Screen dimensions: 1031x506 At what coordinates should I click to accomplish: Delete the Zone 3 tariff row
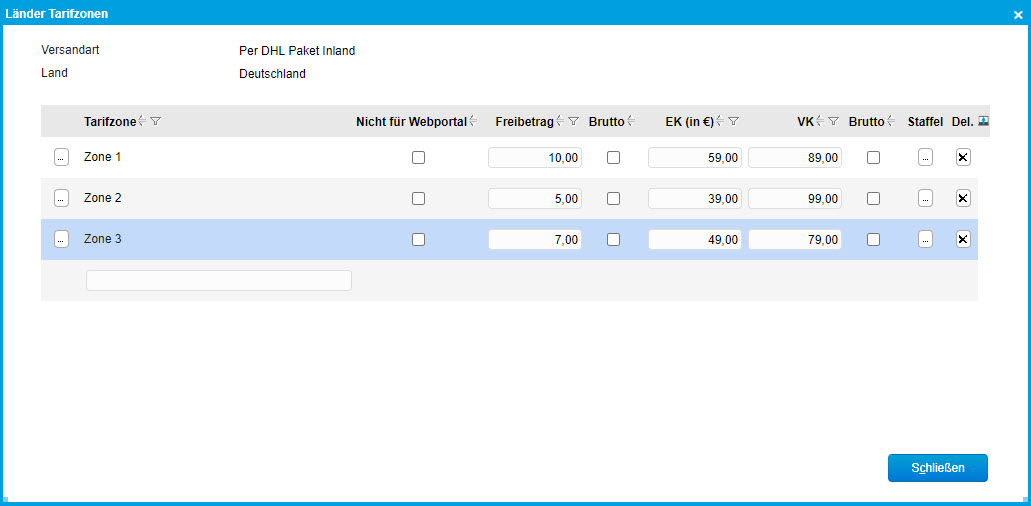[963, 239]
